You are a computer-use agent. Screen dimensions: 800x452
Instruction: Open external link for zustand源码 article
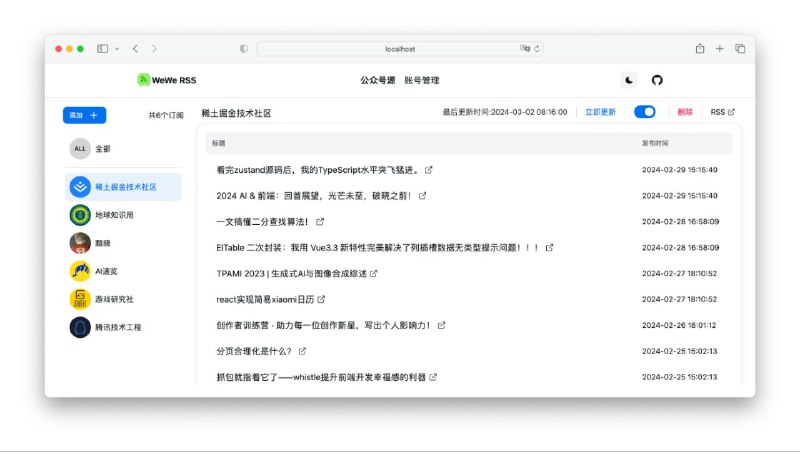(x=429, y=170)
